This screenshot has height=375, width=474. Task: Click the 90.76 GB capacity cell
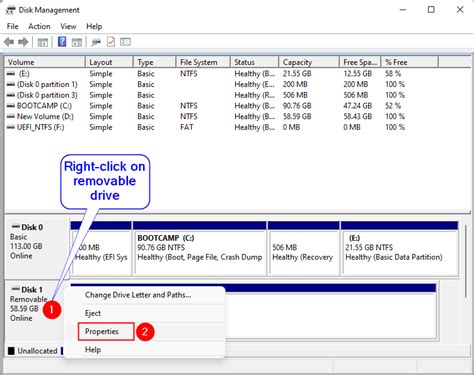[297, 106]
